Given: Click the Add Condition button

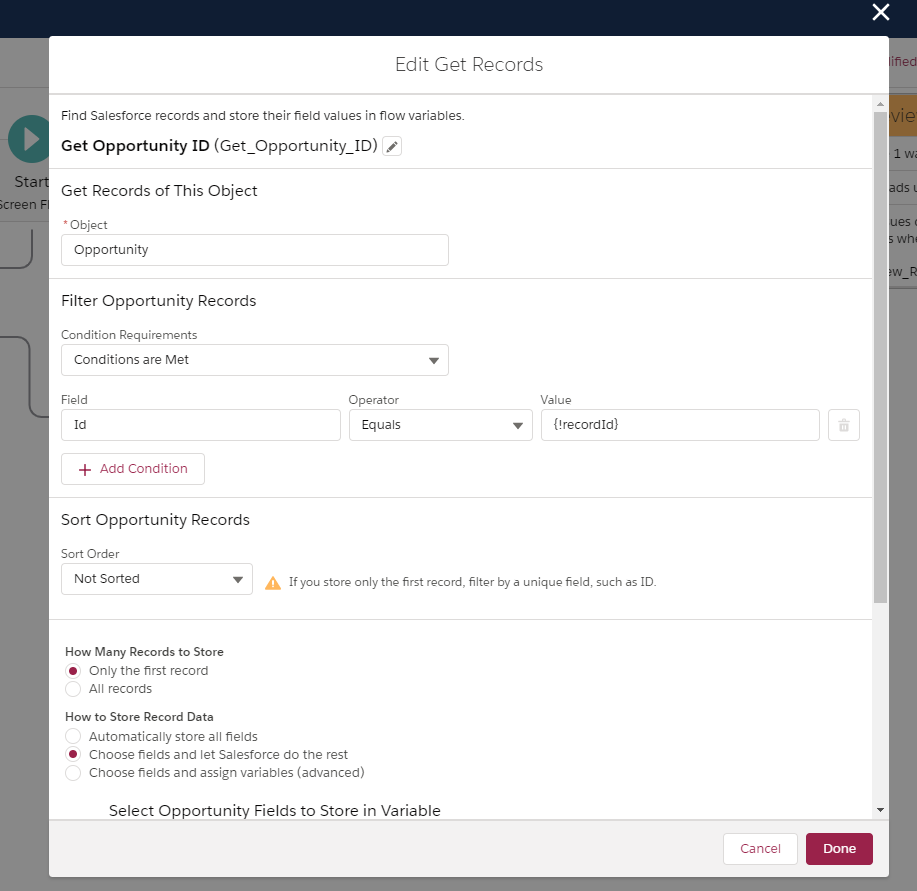Looking at the screenshot, I should pyautogui.click(x=133, y=469).
